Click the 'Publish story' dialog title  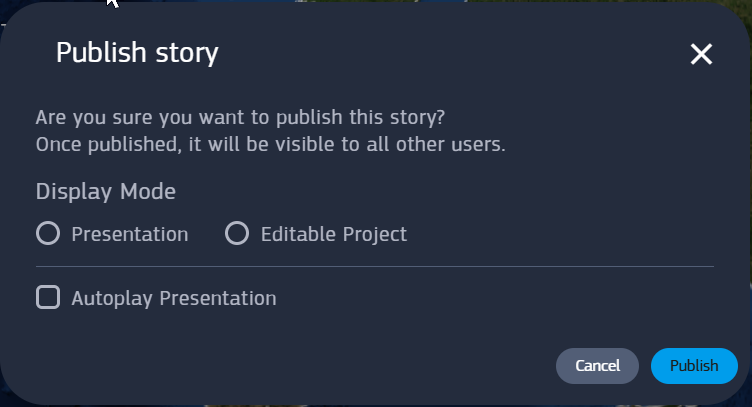pos(137,52)
